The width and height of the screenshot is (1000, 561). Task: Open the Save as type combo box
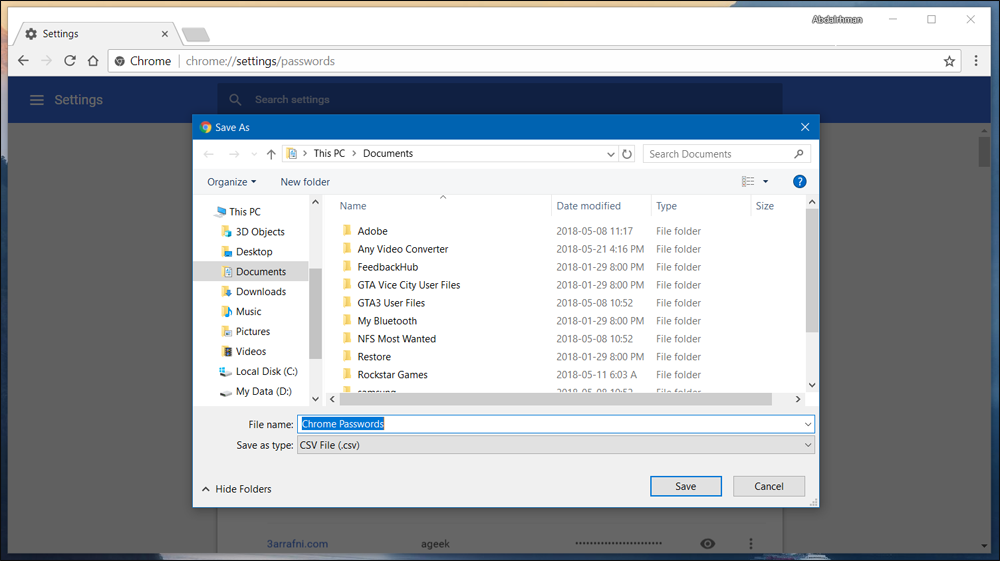pyautogui.click(x=555, y=446)
